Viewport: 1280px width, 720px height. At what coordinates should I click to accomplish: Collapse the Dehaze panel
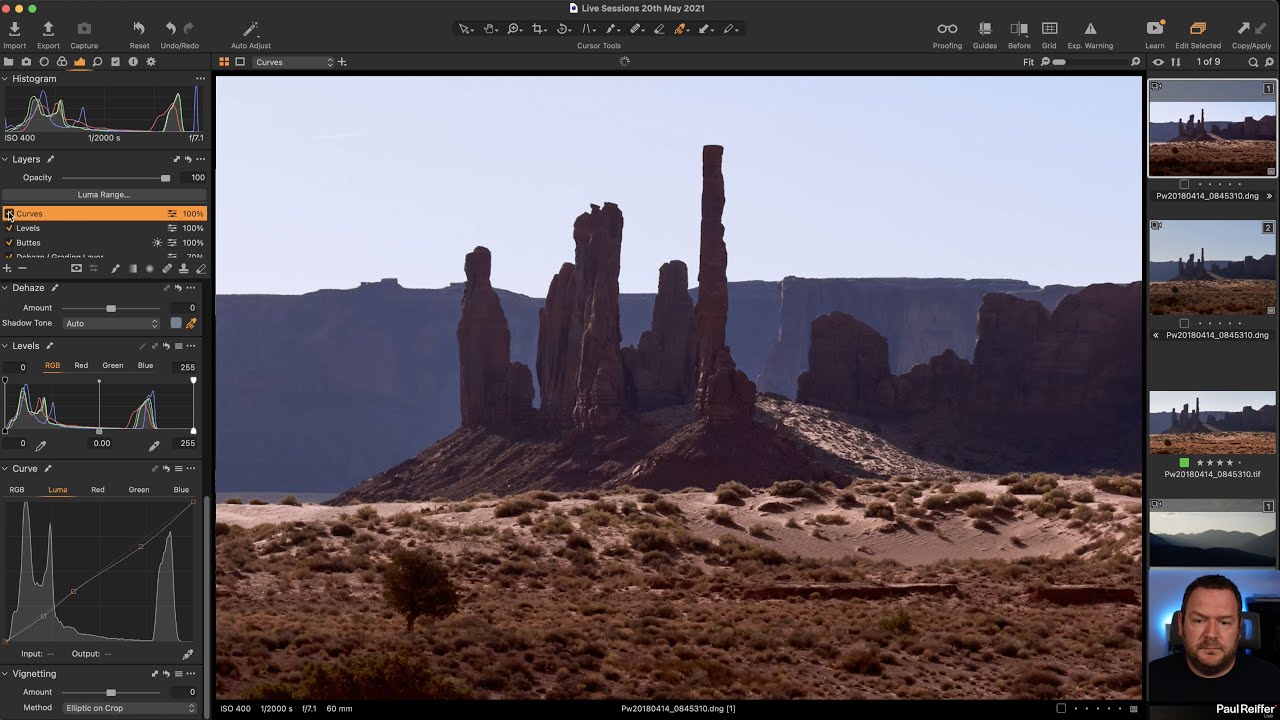[x=5, y=288]
